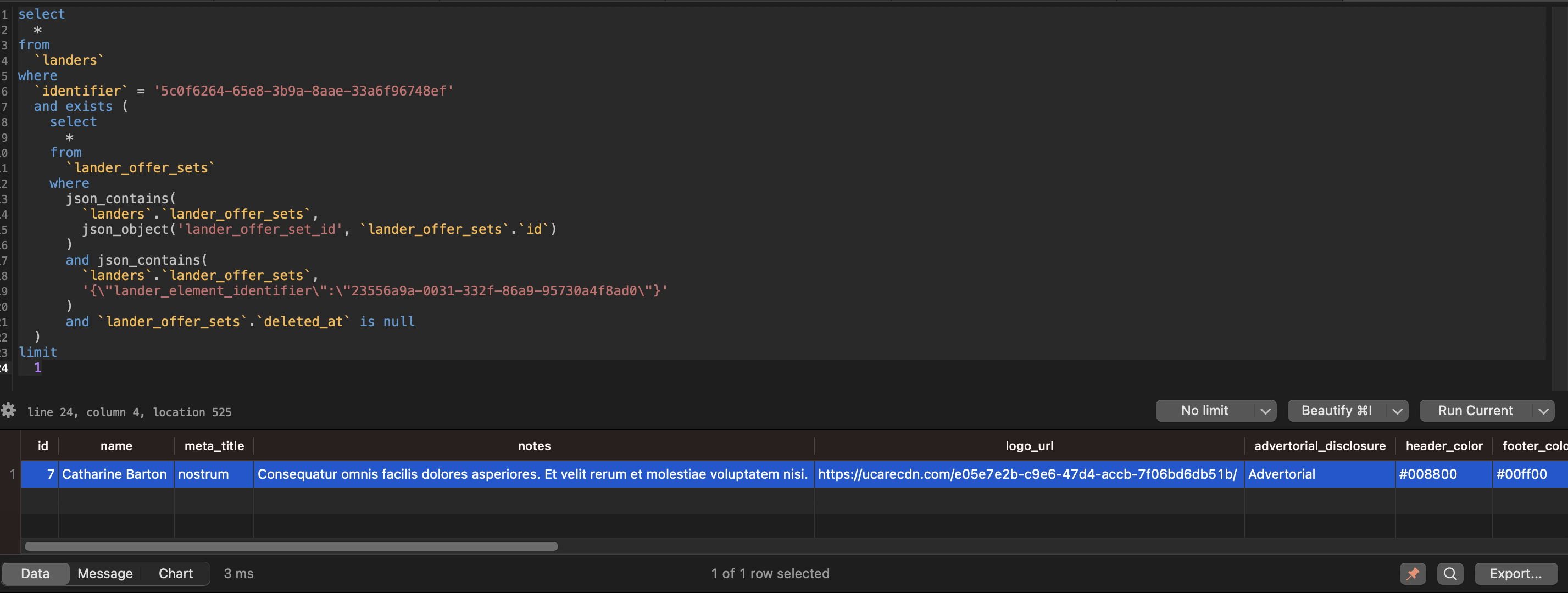Click the ucarecdn logo_url link cell
Viewport: 1568px width, 593px height.
1028,474
